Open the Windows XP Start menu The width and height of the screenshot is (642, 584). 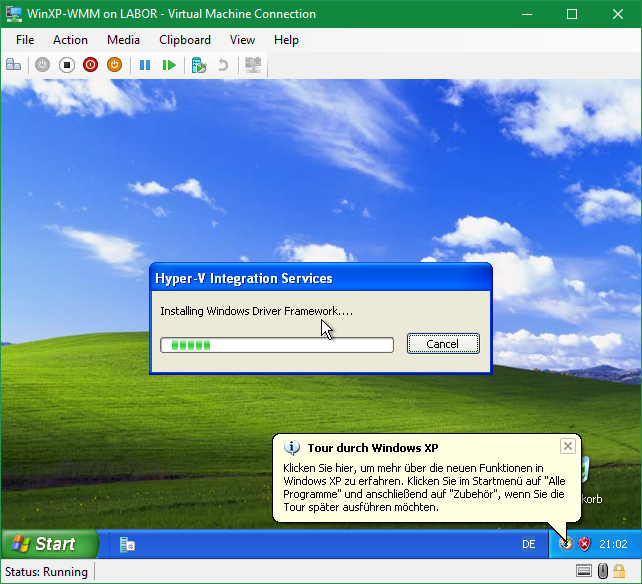(x=50, y=544)
